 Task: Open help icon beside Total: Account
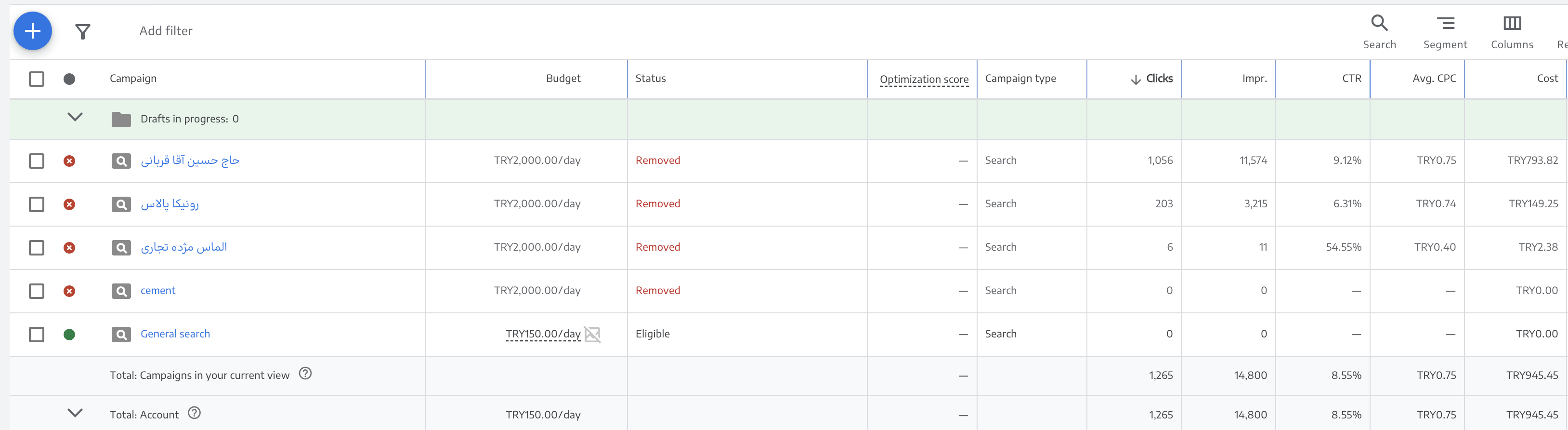click(194, 413)
